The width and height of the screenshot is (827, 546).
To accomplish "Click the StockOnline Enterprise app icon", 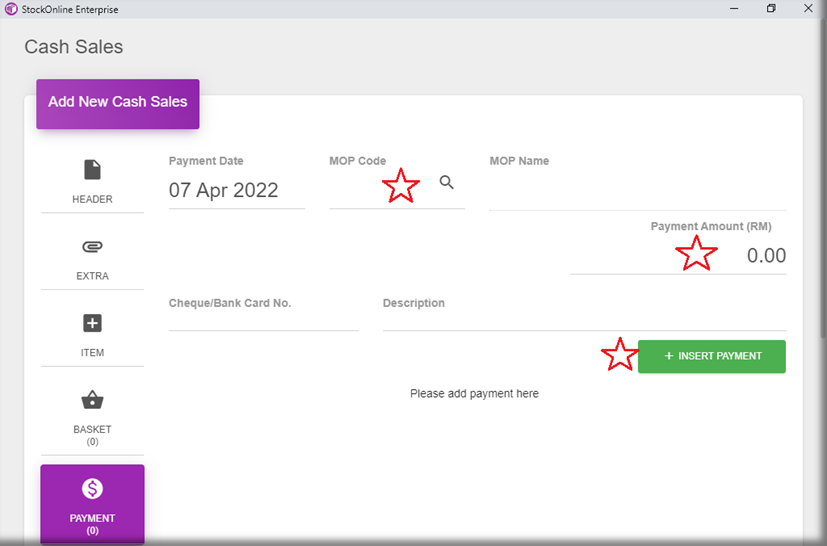I will (10, 9).
